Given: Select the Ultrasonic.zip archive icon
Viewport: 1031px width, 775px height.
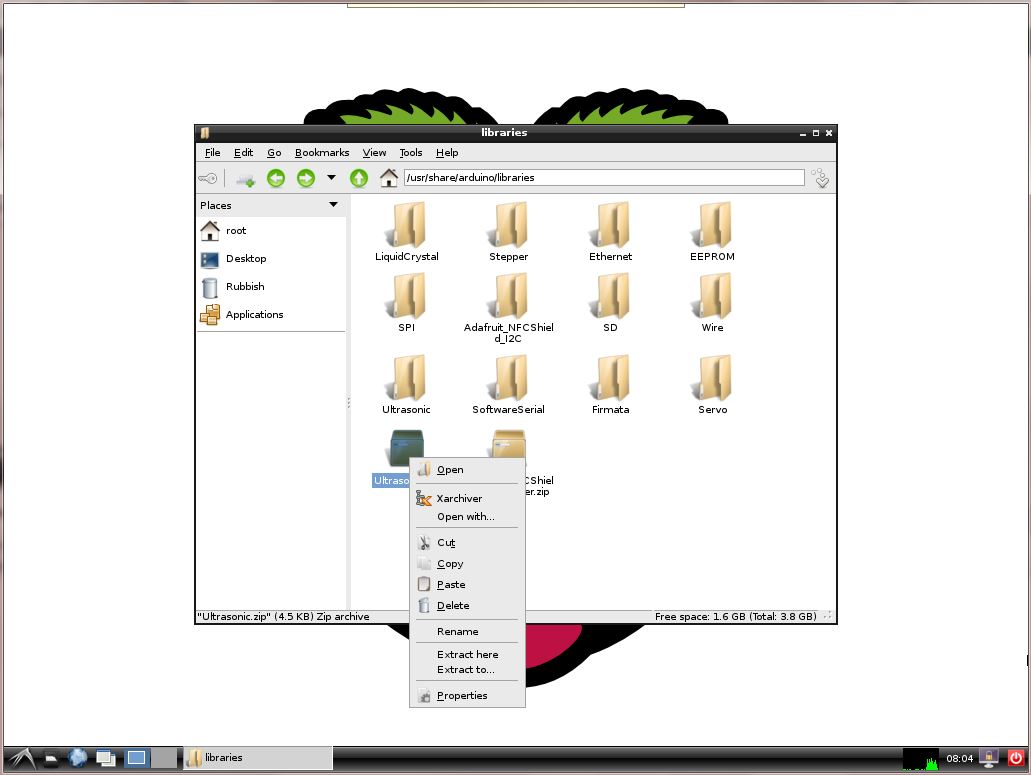Looking at the screenshot, I should 406,447.
